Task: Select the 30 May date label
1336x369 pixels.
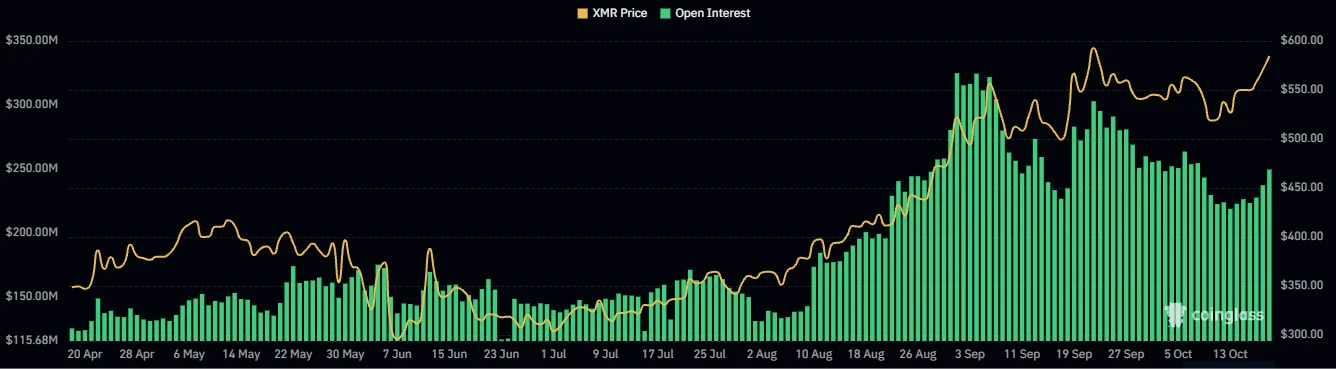Action: click(x=346, y=354)
